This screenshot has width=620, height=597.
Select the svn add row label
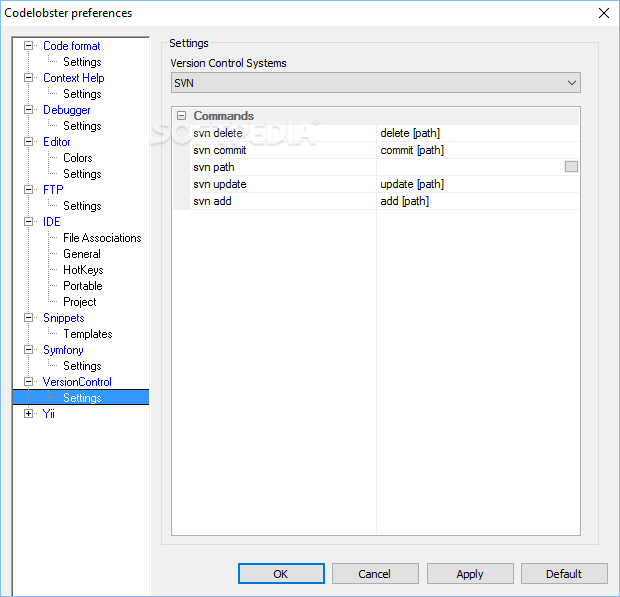(212, 201)
